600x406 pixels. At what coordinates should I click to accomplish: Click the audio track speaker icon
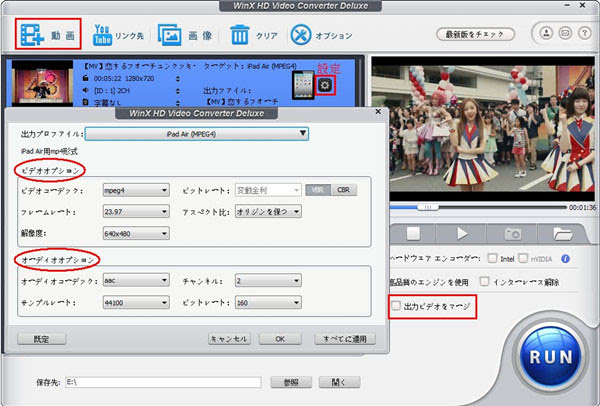86,90
